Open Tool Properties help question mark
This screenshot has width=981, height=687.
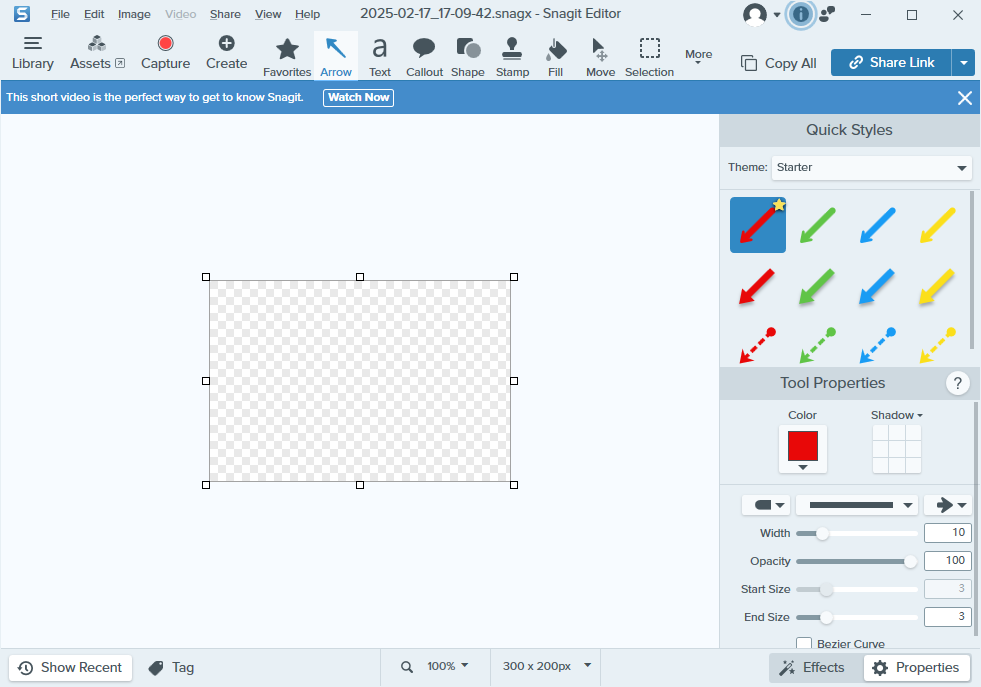pos(957,383)
